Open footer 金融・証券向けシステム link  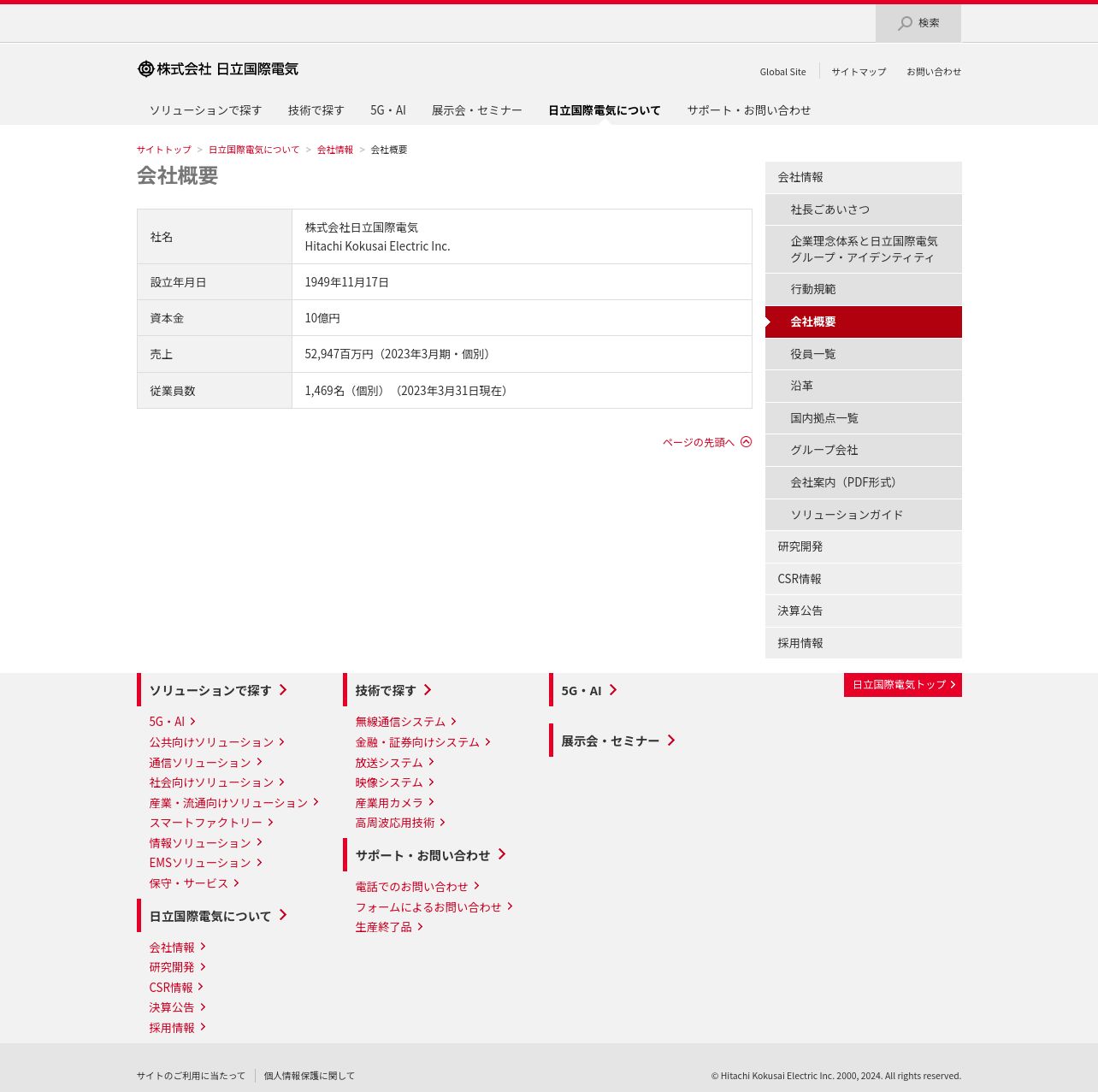[x=422, y=742]
